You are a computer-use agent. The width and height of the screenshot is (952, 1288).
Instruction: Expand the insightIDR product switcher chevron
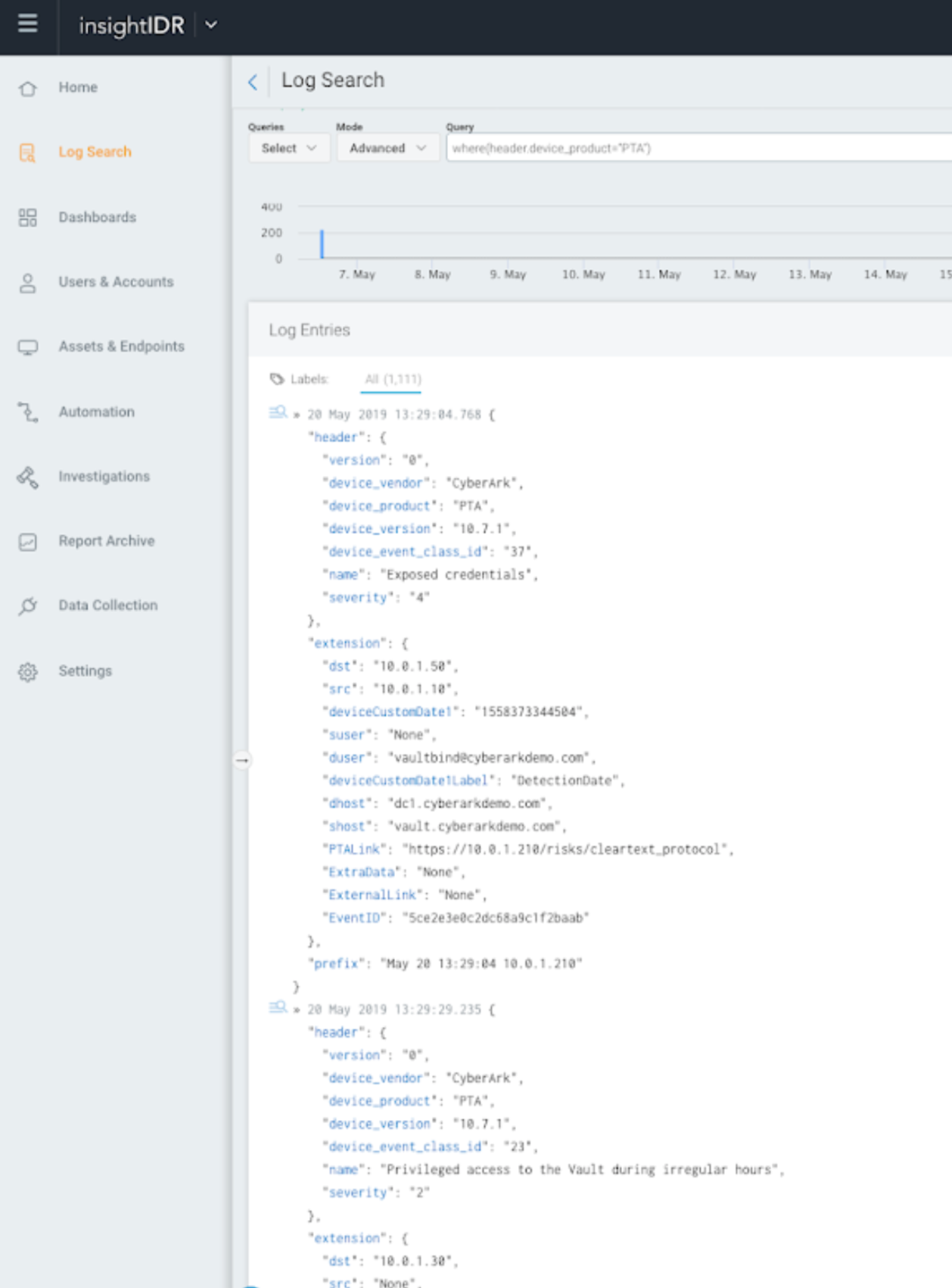coord(211,25)
